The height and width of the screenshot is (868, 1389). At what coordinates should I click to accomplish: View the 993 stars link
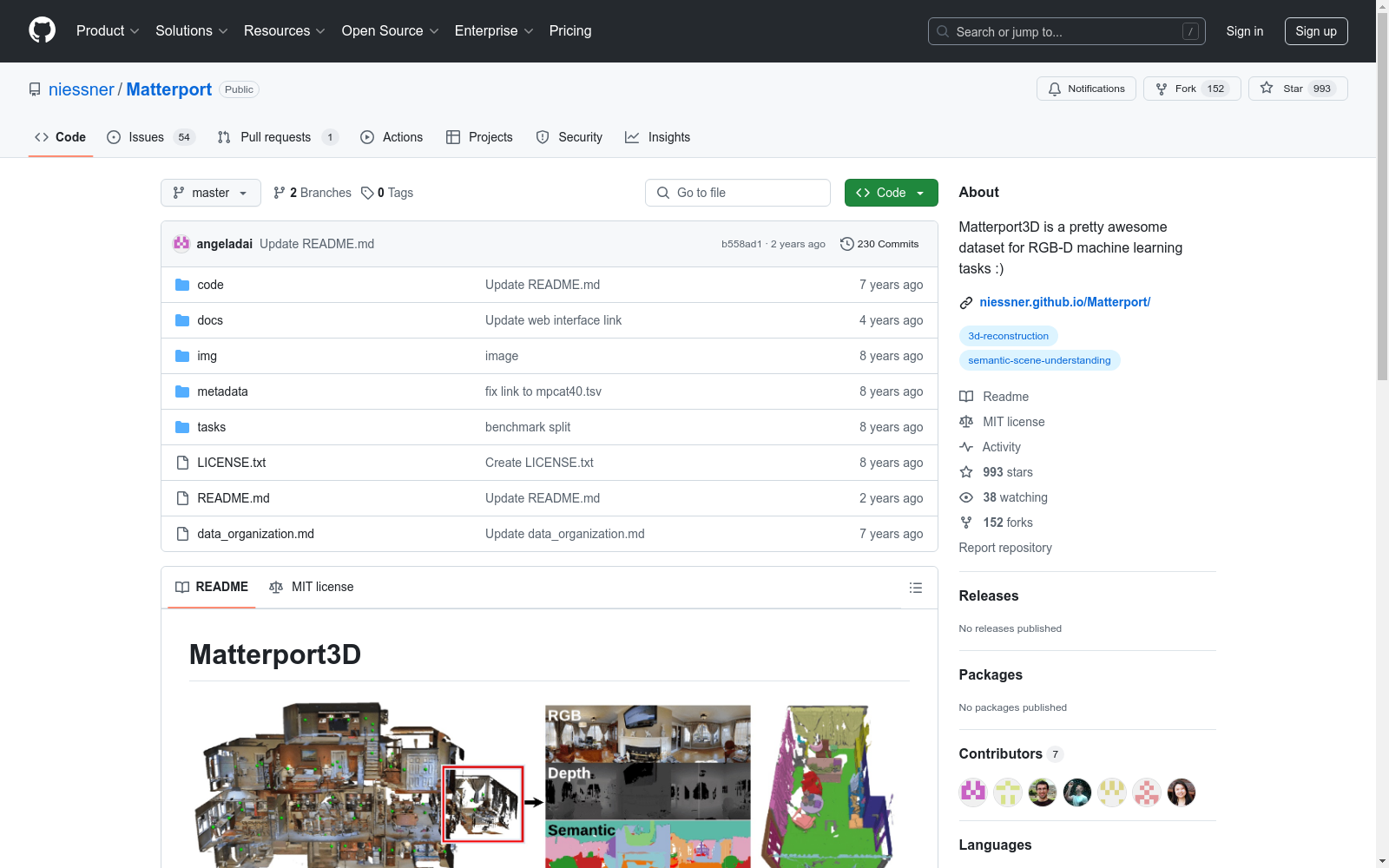996,472
